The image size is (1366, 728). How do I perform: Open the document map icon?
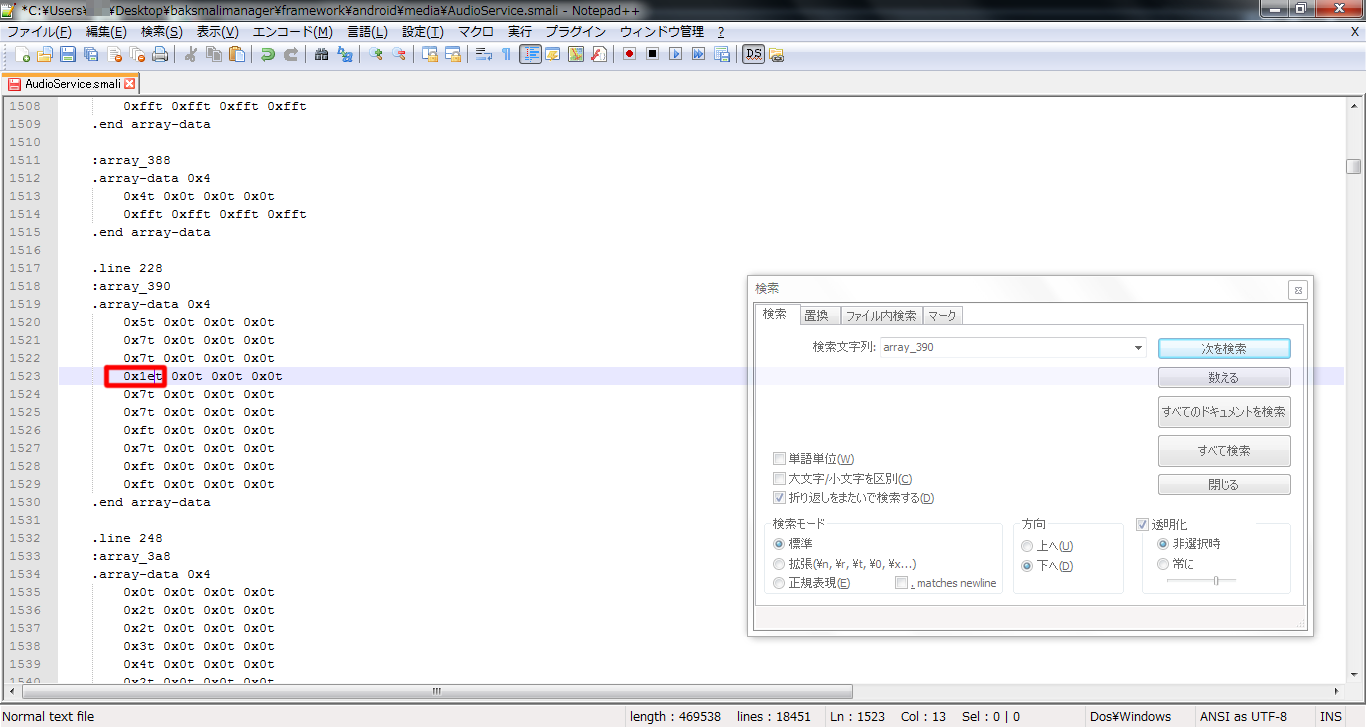coord(576,54)
